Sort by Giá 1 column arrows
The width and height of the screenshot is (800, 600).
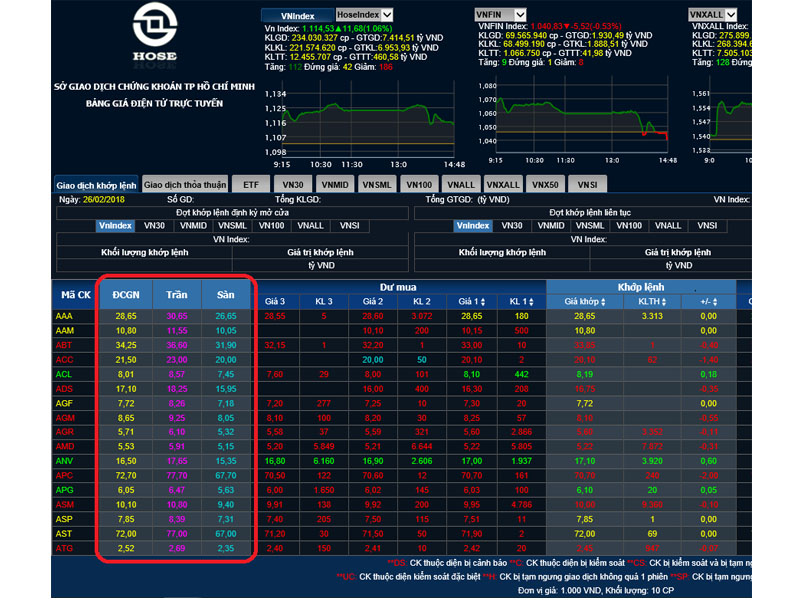coord(483,302)
